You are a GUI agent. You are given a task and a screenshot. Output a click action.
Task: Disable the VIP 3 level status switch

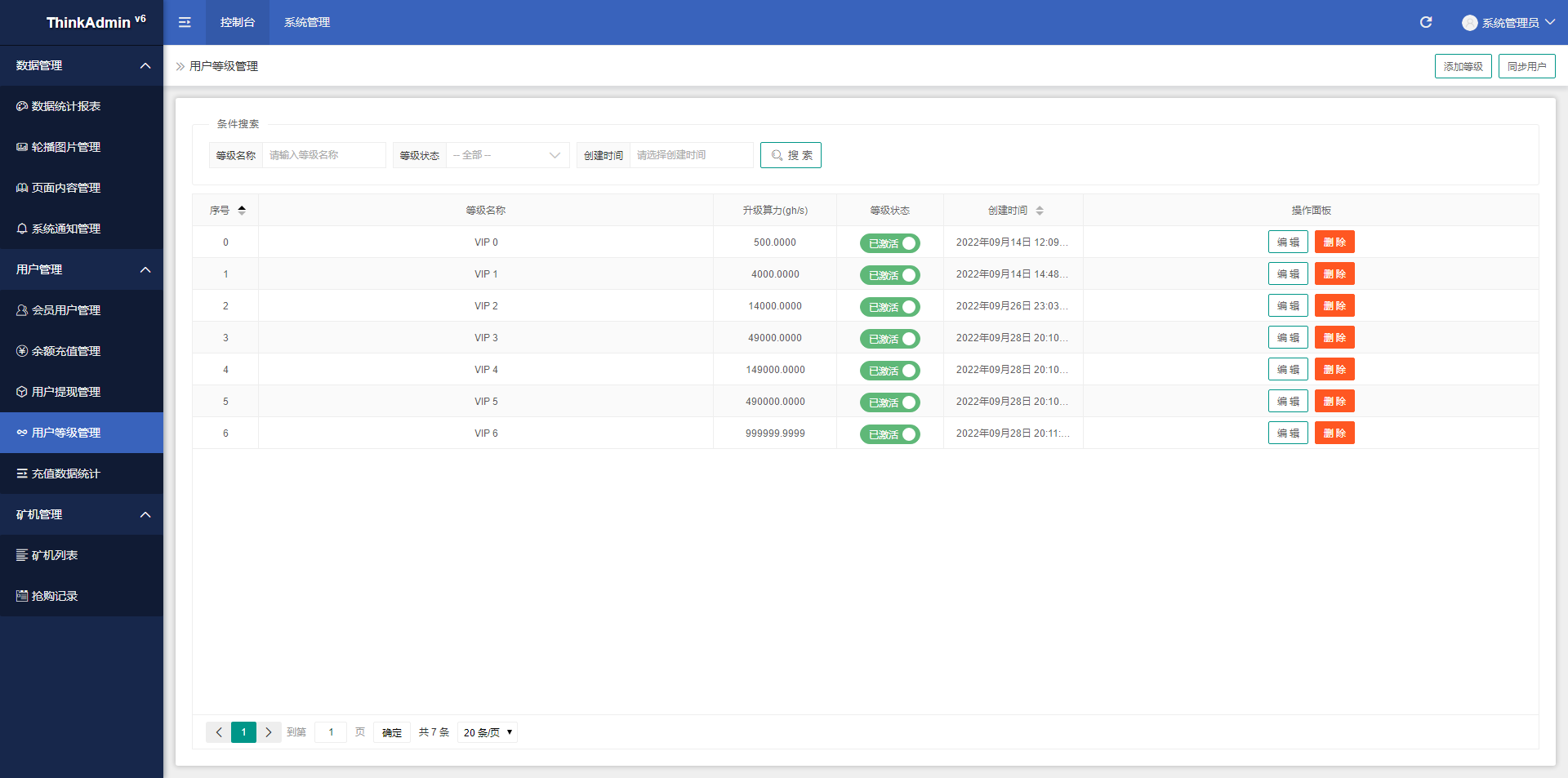pos(889,339)
